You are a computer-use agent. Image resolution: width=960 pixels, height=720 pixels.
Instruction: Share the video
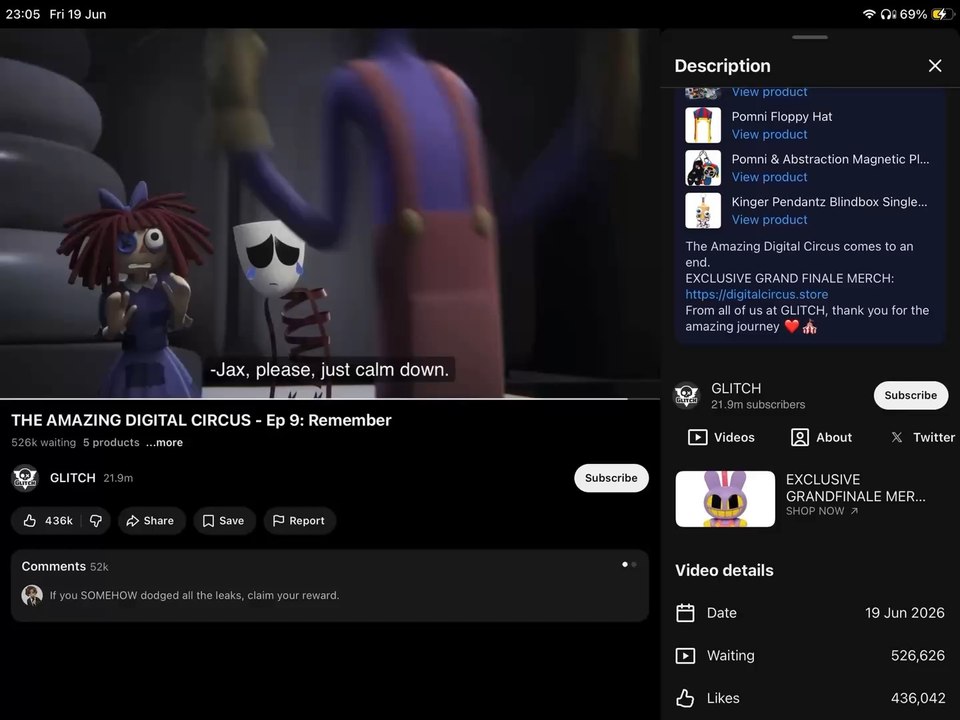pos(151,520)
